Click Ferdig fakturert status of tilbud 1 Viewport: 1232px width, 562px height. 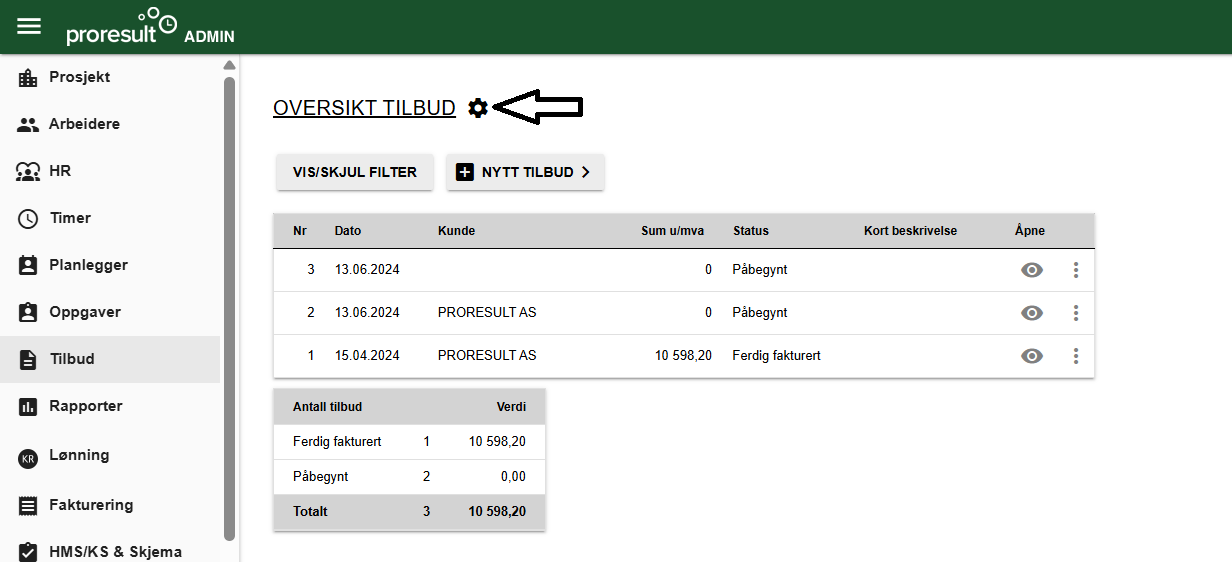[x=776, y=356]
